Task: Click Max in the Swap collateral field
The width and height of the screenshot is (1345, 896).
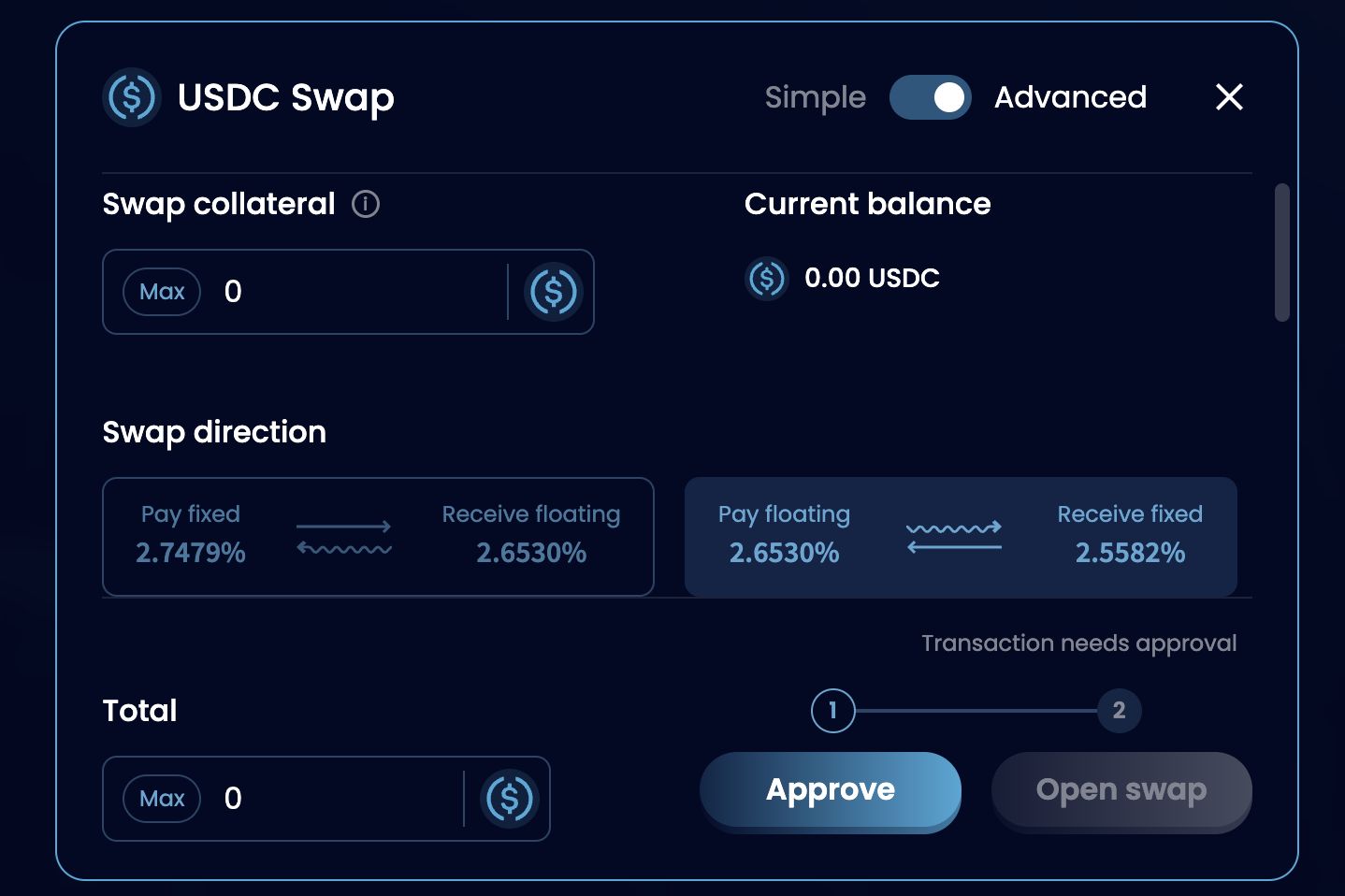Action: point(162,292)
